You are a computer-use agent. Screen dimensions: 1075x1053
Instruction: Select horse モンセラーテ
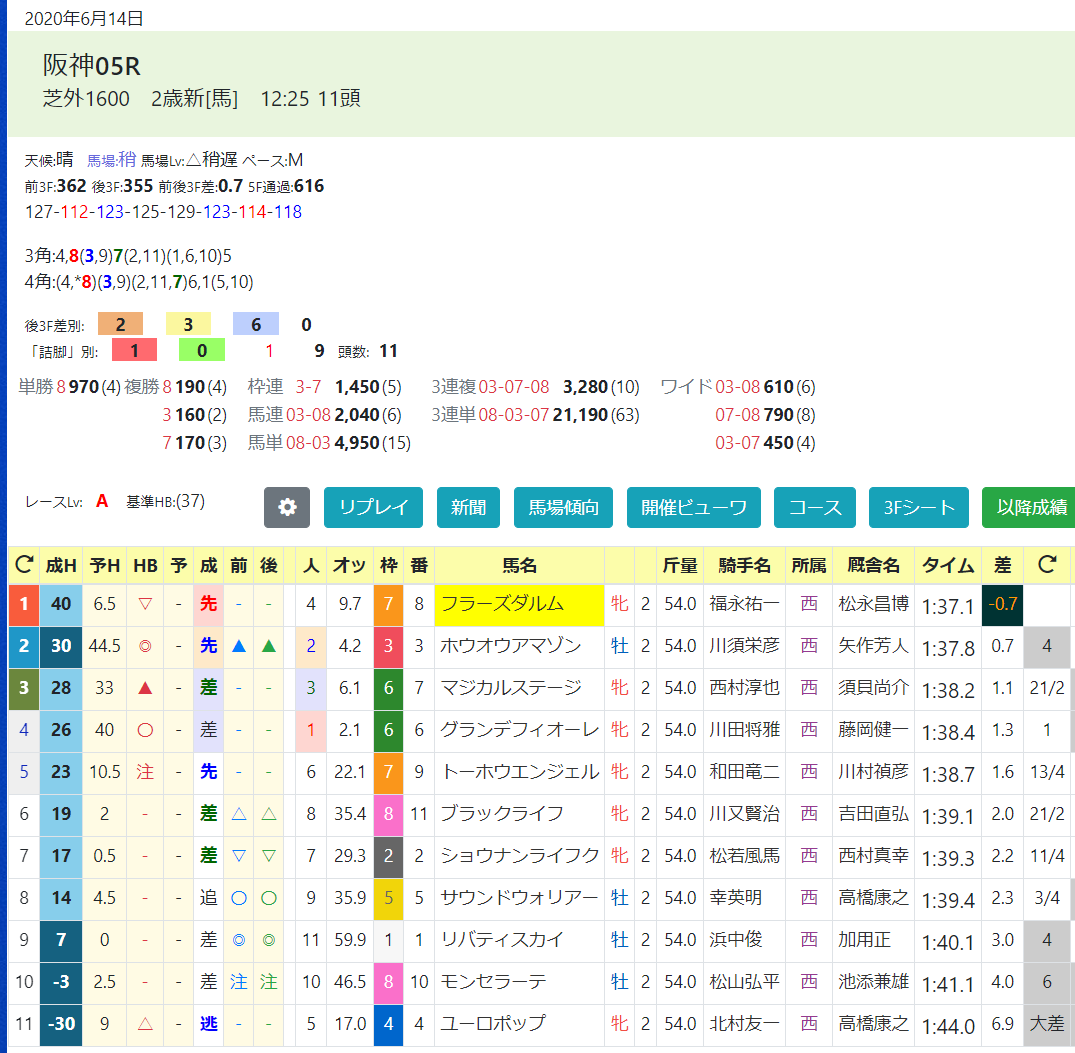click(x=493, y=982)
